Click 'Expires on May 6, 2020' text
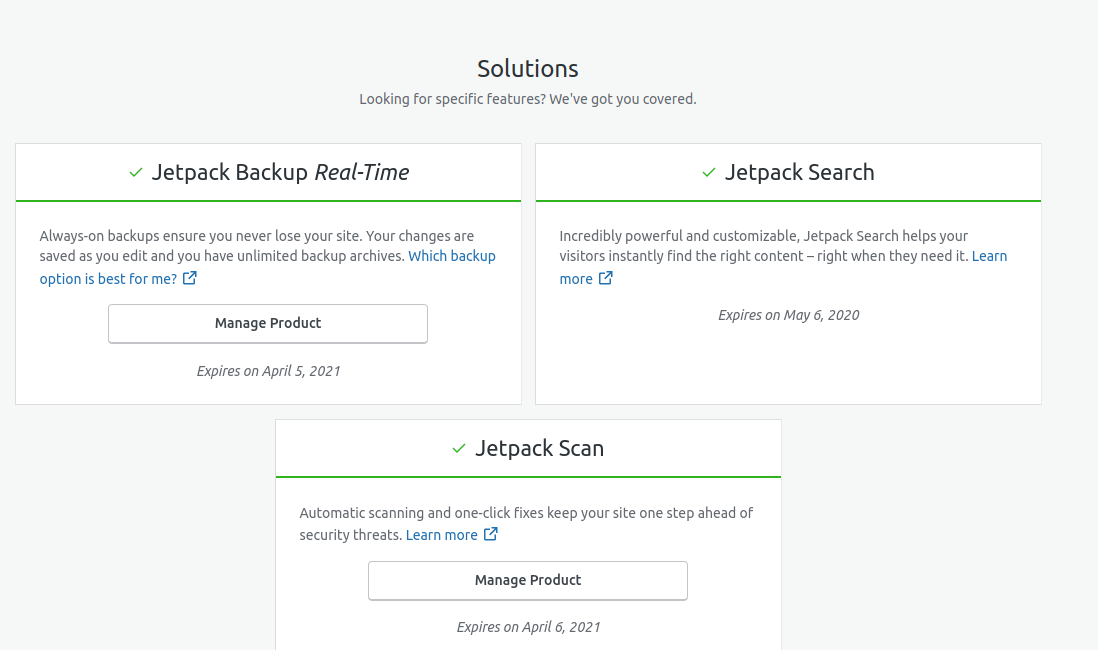This screenshot has width=1098, height=650. point(788,315)
